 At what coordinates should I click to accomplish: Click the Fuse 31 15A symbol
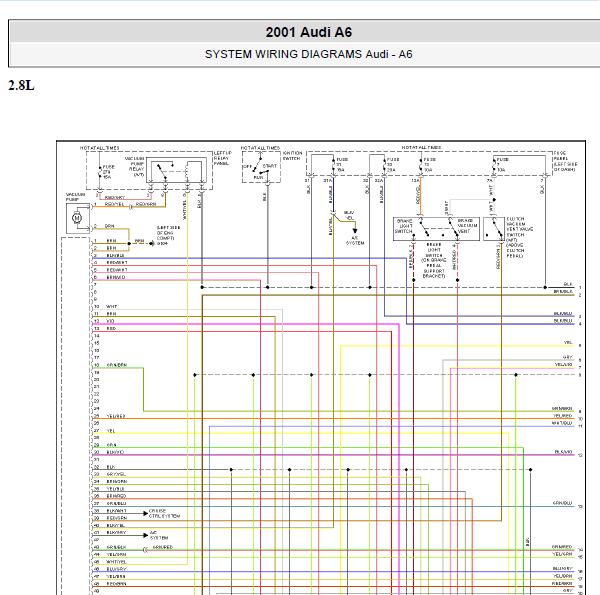pyautogui.click(x=333, y=165)
